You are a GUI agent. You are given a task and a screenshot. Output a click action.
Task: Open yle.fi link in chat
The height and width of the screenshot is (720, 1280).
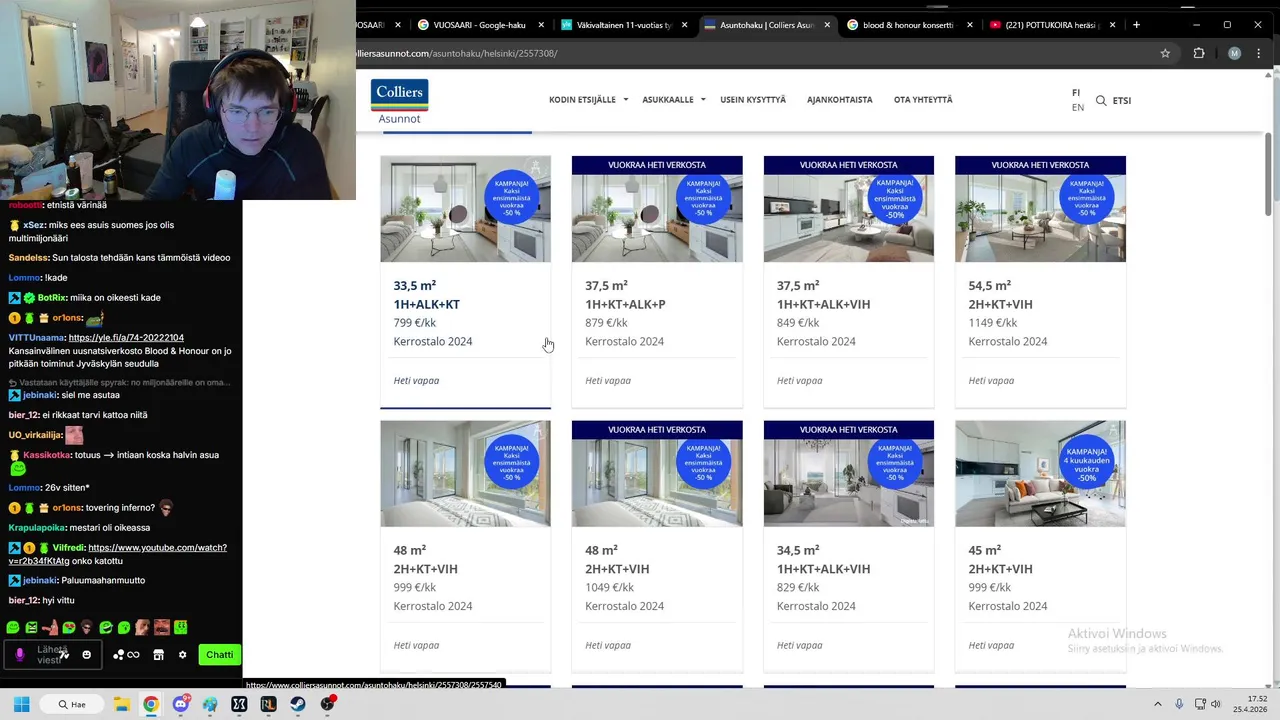126,338
